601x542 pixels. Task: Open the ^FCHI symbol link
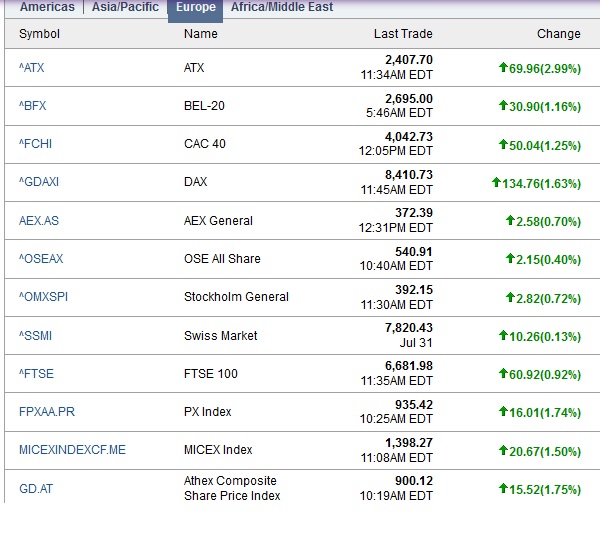click(35, 144)
